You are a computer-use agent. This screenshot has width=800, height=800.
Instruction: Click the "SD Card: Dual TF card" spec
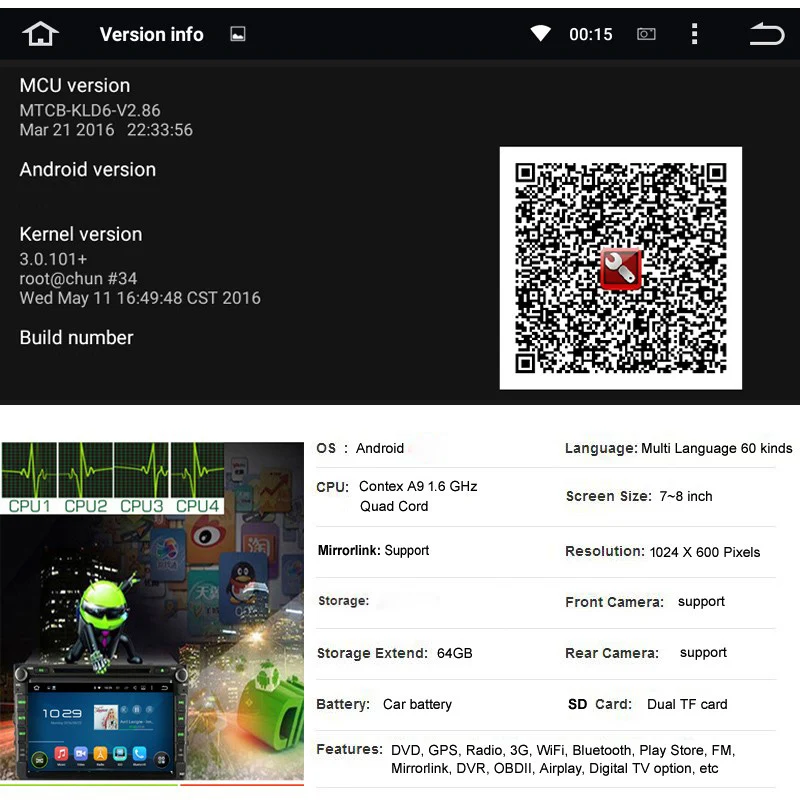pos(647,704)
